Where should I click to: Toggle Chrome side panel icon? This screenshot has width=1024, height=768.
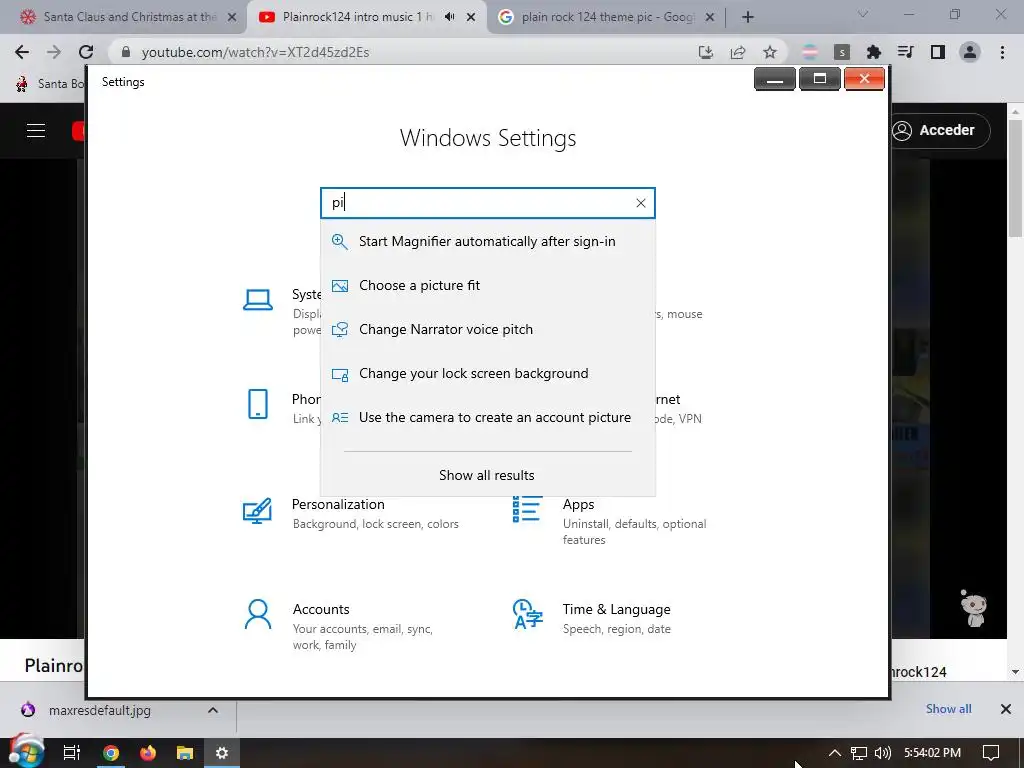point(938,52)
